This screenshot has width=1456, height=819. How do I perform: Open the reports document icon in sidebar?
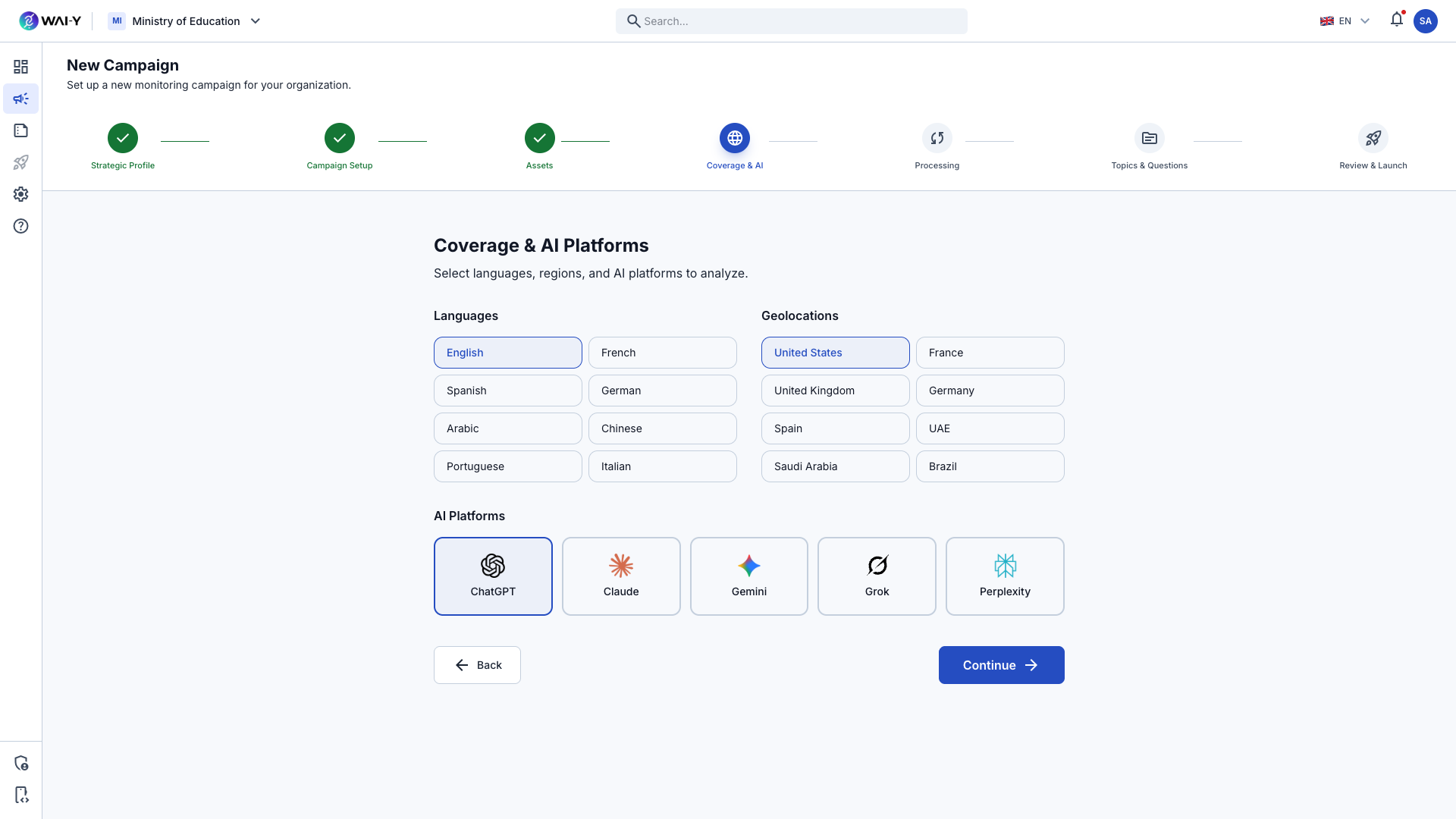click(x=20, y=130)
